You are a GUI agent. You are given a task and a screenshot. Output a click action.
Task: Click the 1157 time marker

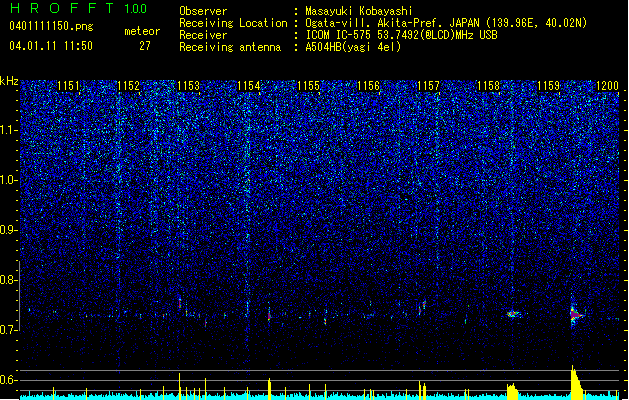pyautogui.click(x=428, y=85)
